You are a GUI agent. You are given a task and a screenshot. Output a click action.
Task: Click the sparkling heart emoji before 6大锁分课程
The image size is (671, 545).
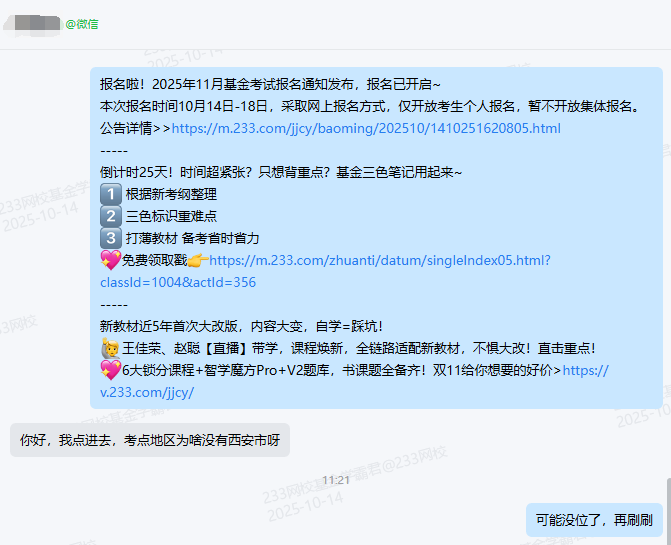(x=111, y=370)
